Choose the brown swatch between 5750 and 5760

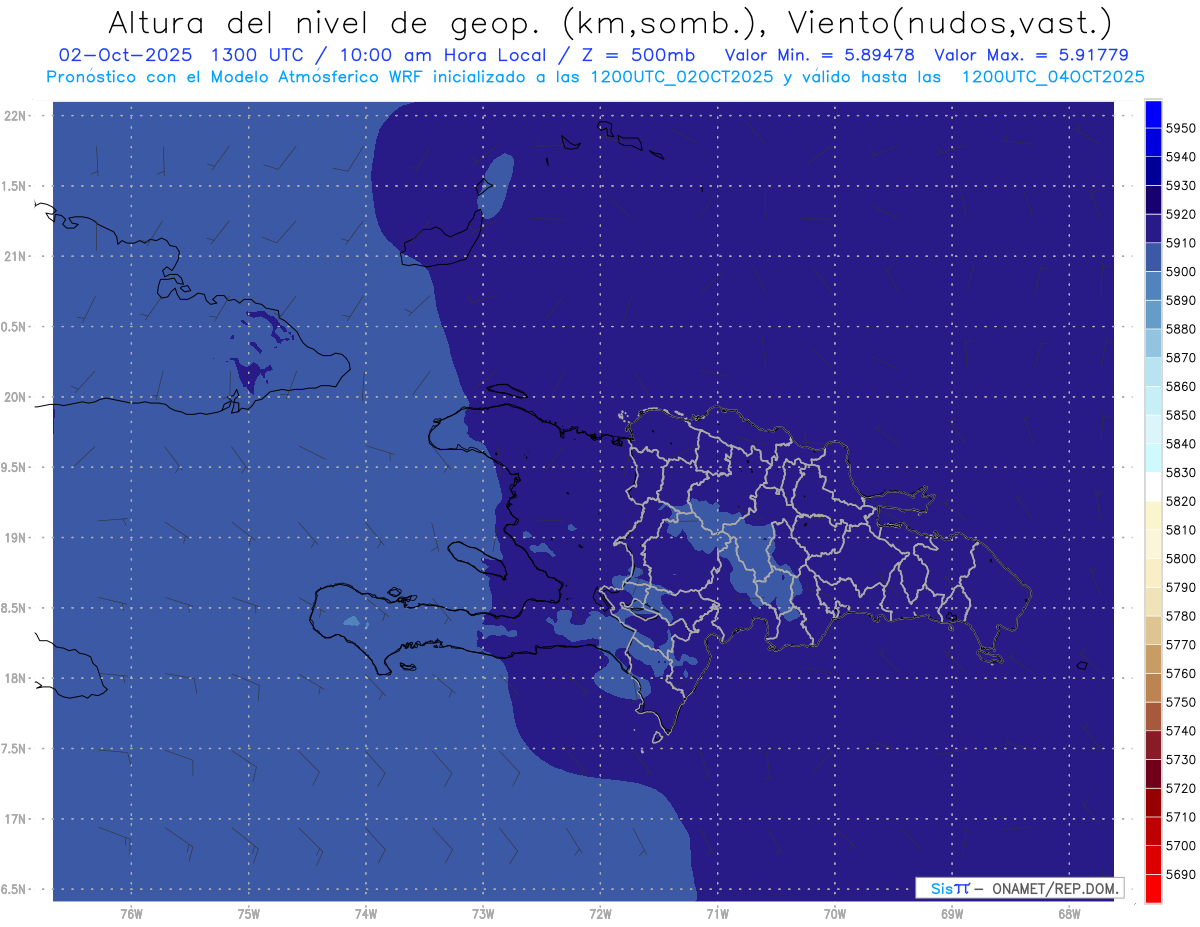pos(1153,687)
